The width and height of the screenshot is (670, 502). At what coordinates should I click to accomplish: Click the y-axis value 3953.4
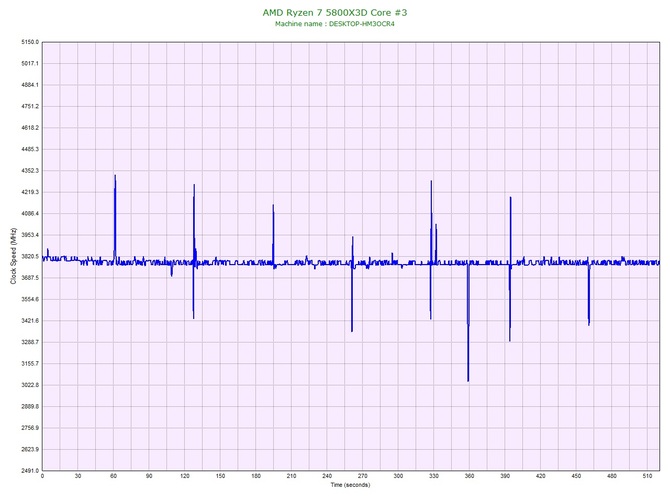[x=30, y=235]
